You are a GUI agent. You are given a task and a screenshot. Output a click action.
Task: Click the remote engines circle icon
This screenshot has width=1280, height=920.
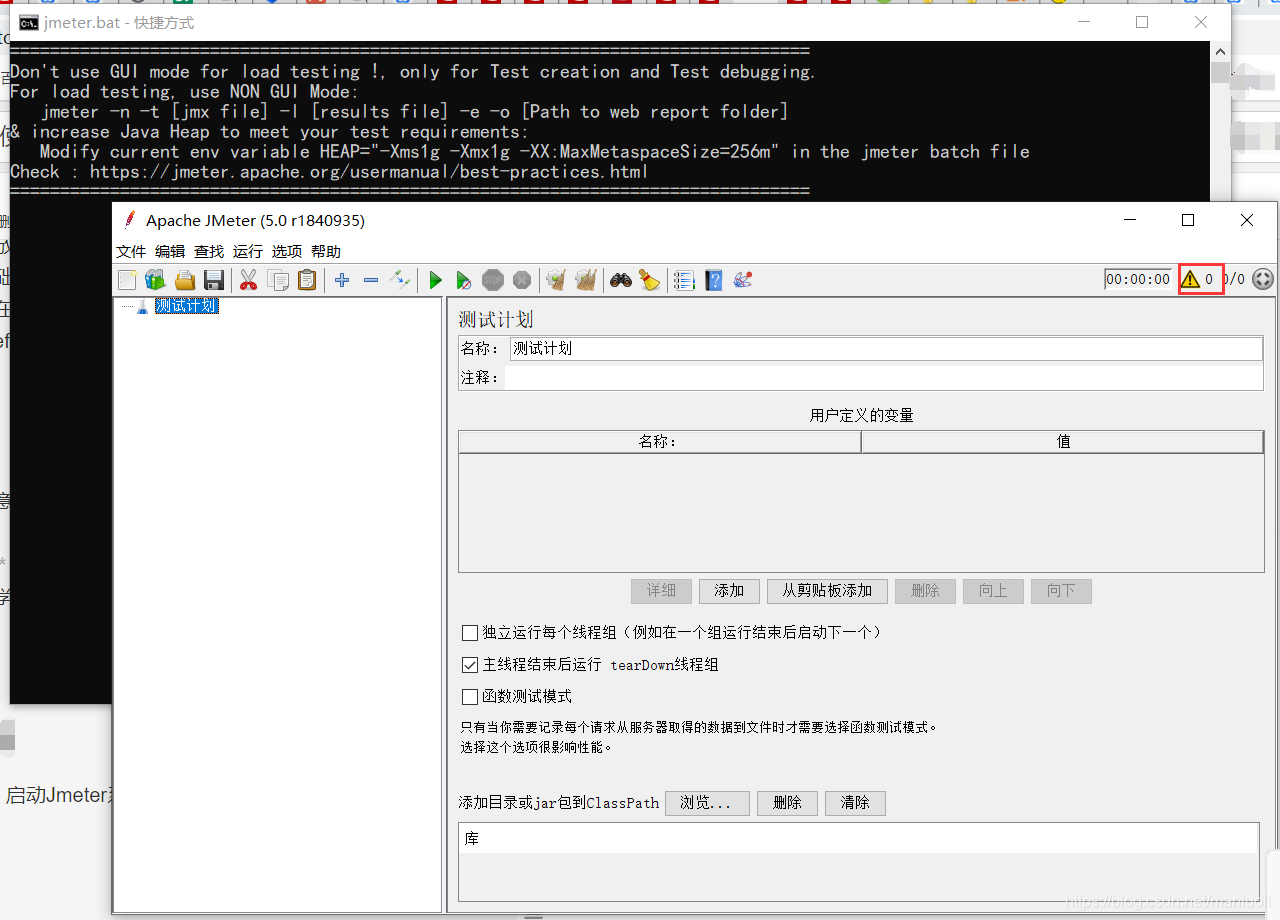pos(1263,279)
